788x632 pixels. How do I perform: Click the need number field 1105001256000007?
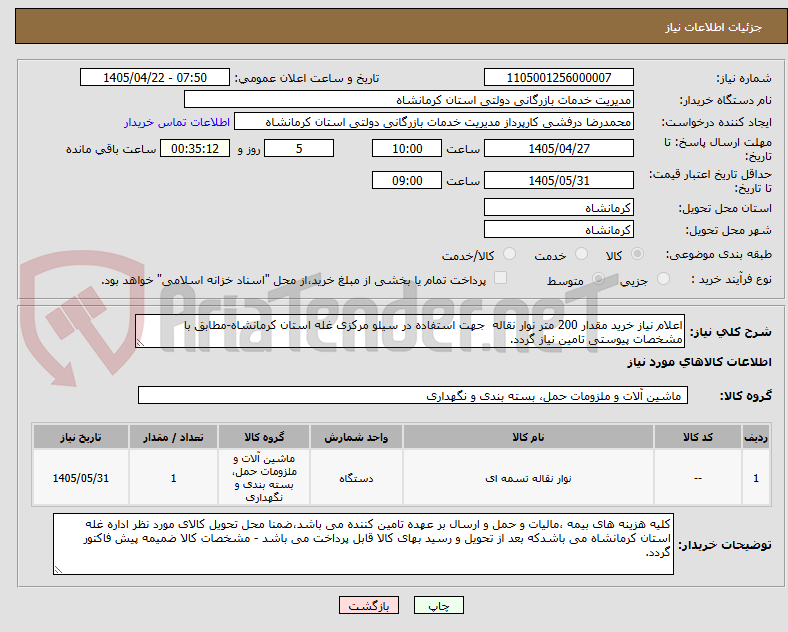[559, 77]
